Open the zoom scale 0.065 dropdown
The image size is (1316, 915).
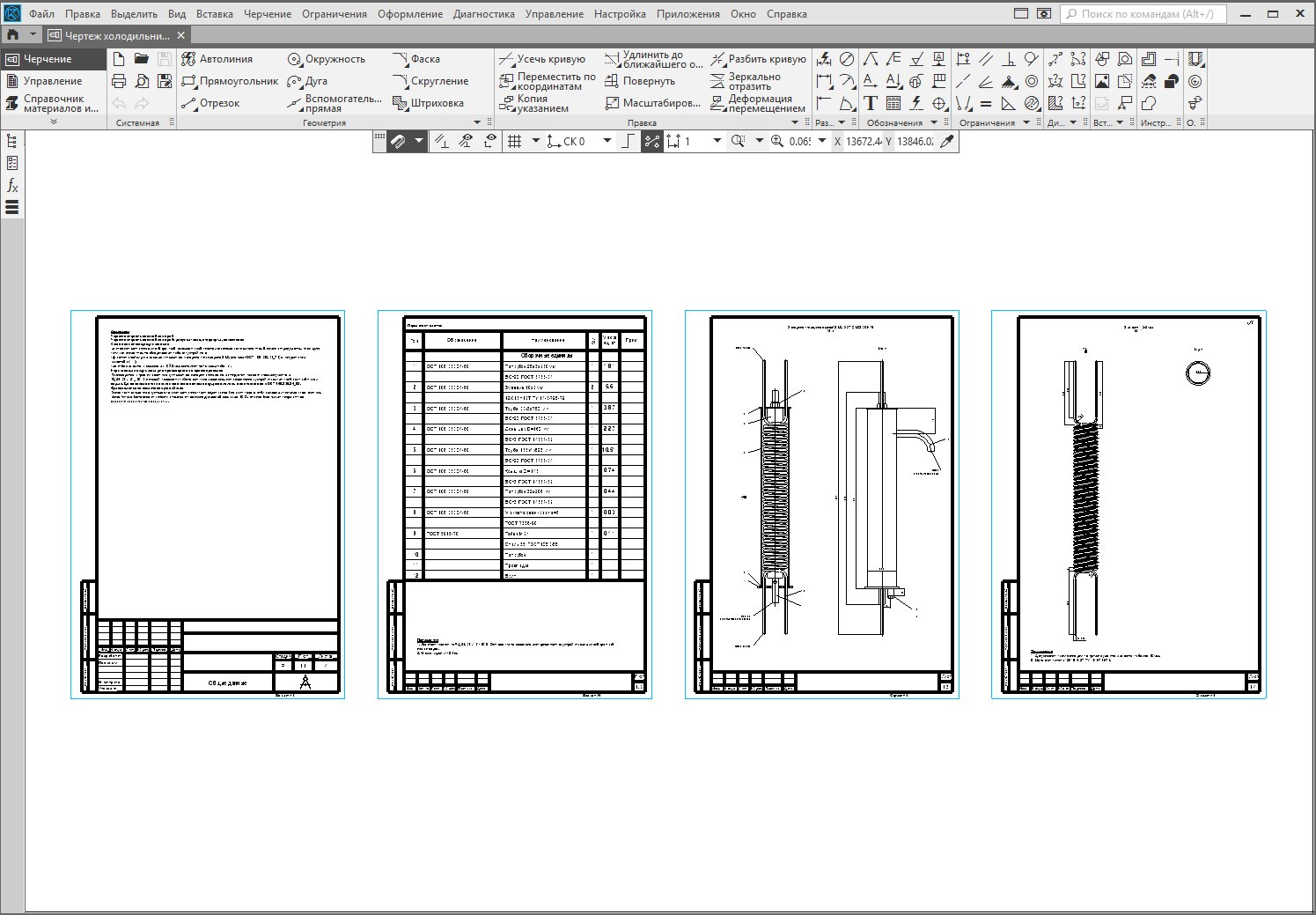pos(822,141)
